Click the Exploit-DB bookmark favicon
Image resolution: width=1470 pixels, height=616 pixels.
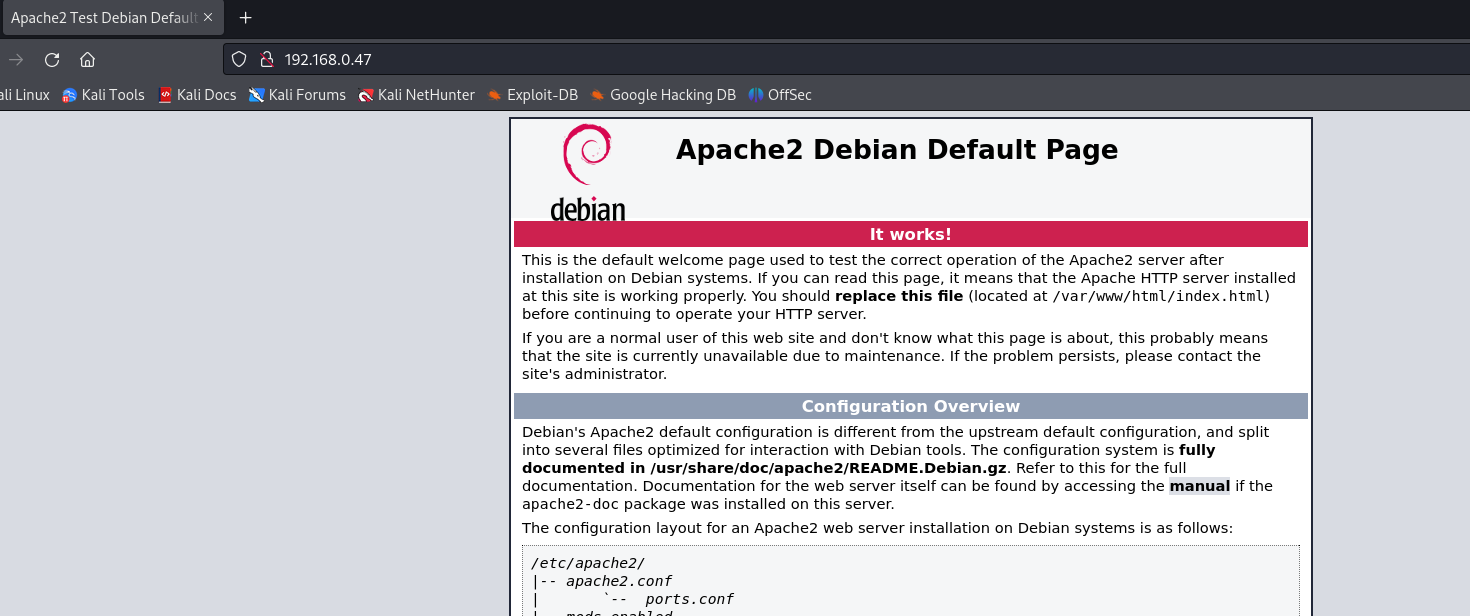pos(494,95)
